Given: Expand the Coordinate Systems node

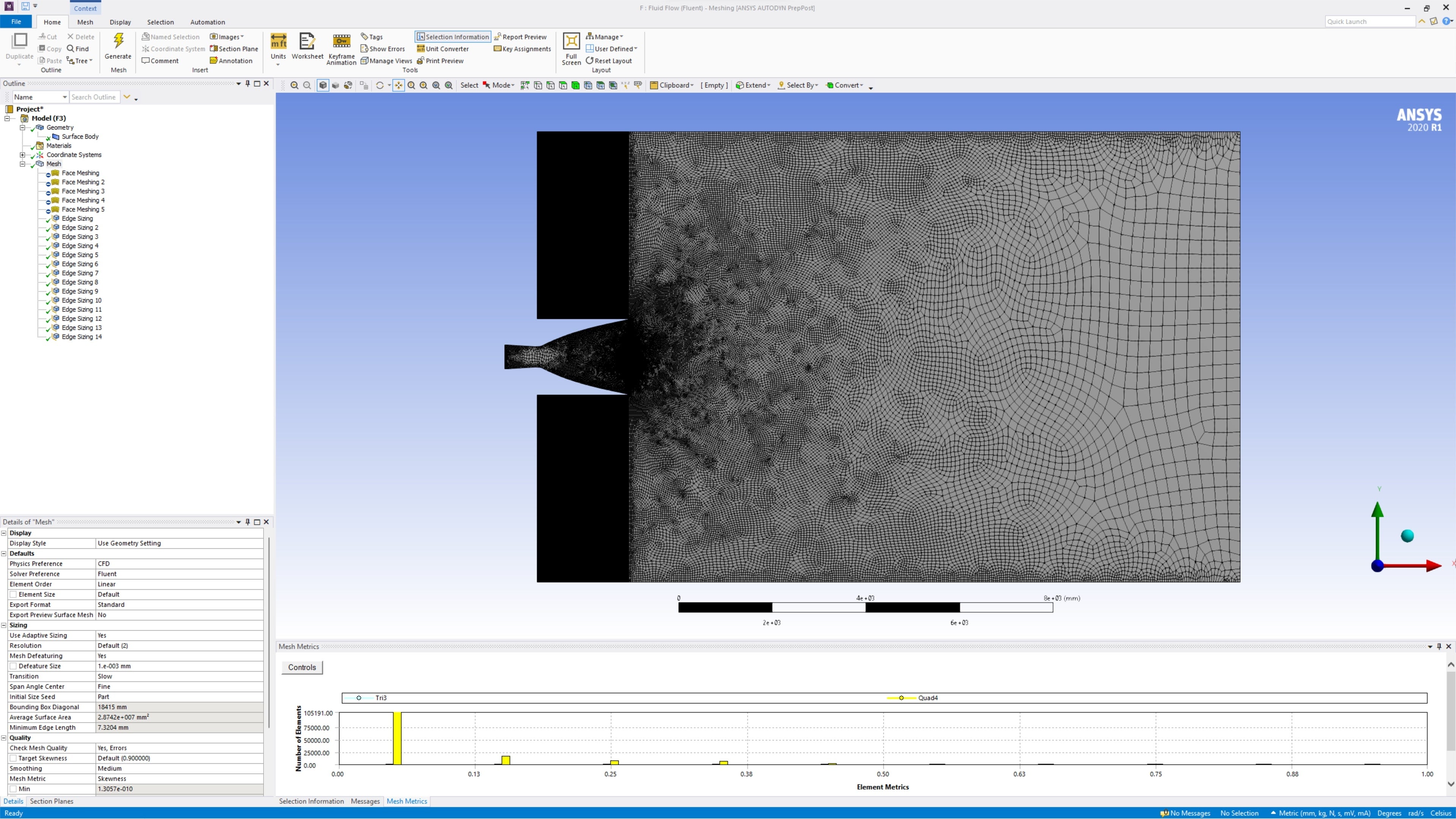Looking at the screenshot, I should point(23,155).
